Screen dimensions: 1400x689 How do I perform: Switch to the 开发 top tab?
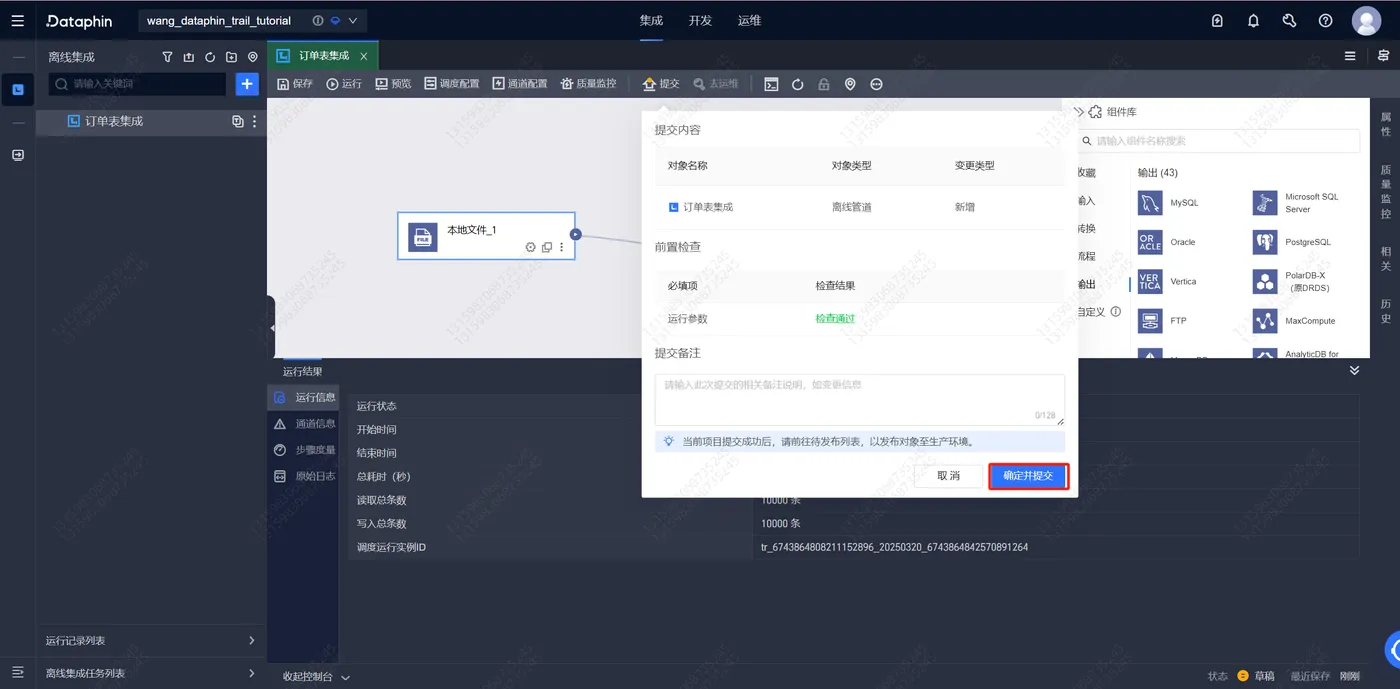(x=700, y=20)
